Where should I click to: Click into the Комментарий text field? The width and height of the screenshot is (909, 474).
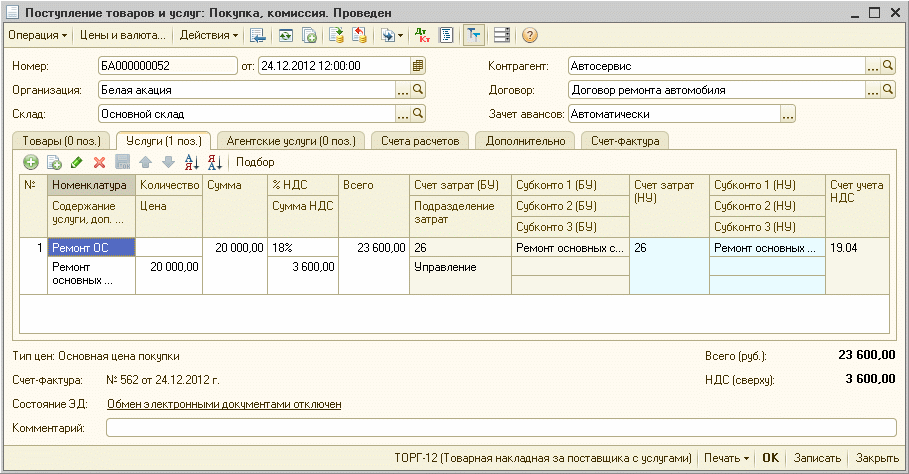(x=500, y=428)
